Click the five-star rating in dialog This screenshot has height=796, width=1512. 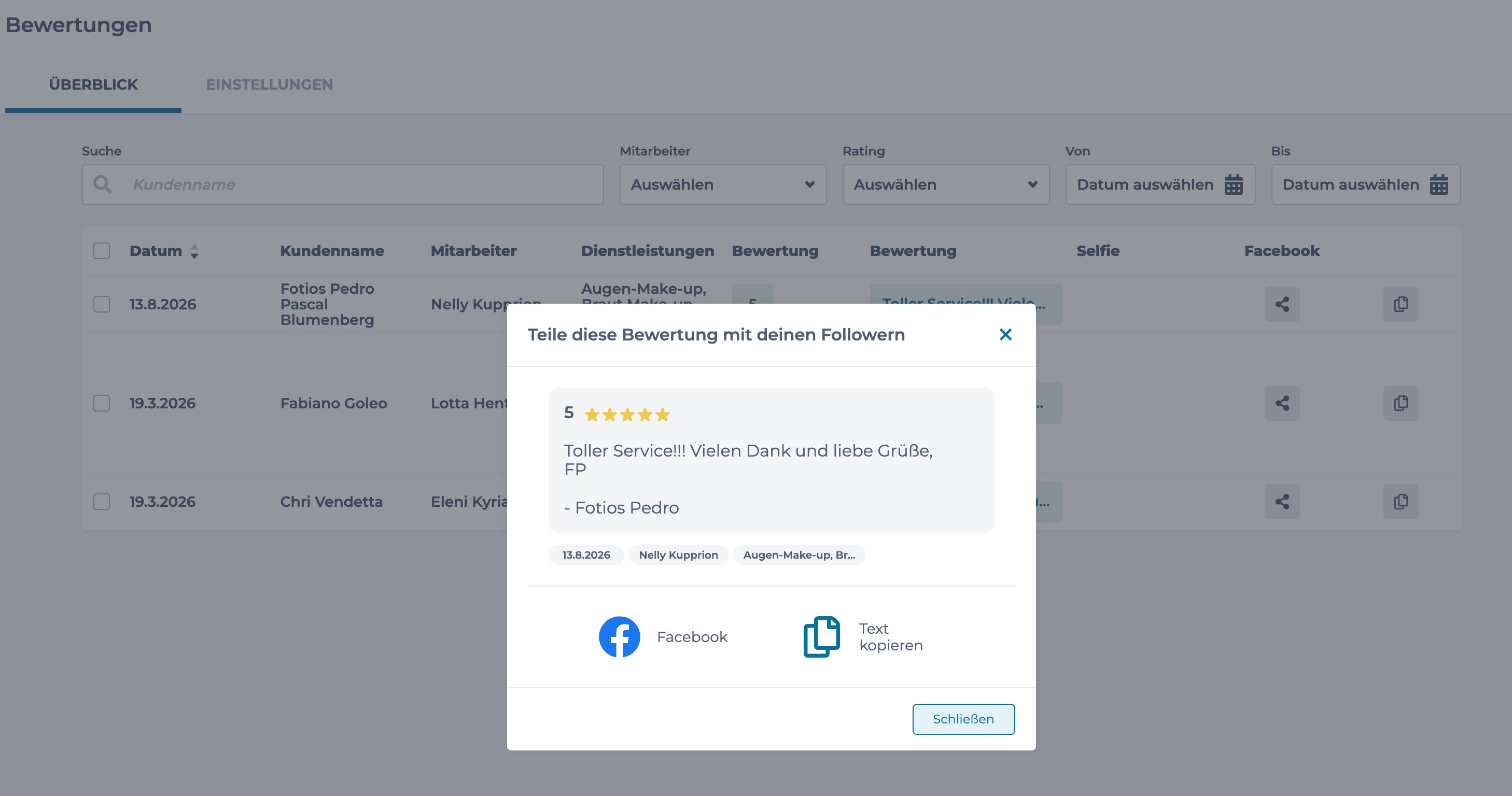tap(627, 415)
